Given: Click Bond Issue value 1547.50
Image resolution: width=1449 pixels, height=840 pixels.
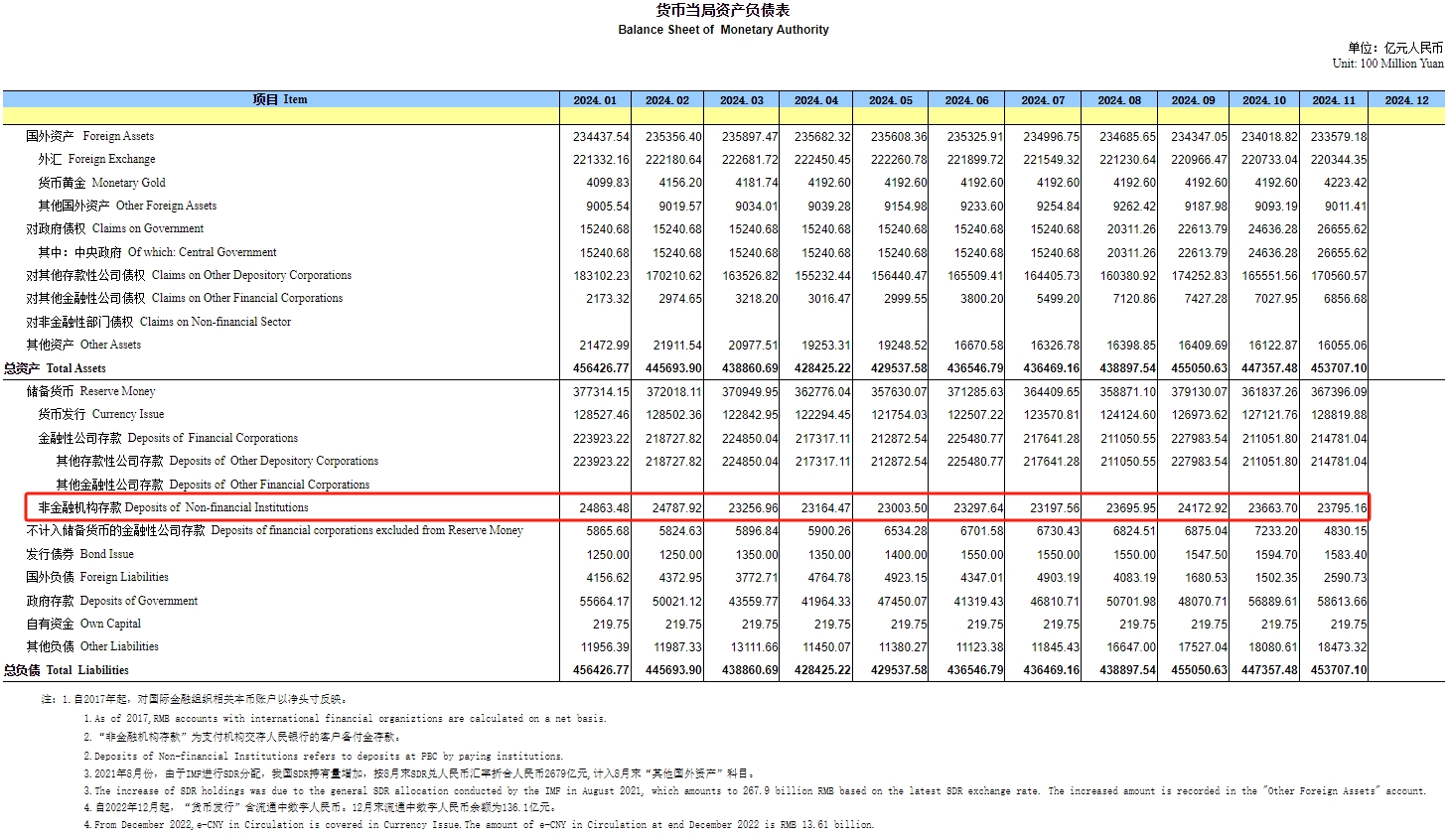Looking at the screenshot, I should tap(1207, 555).
